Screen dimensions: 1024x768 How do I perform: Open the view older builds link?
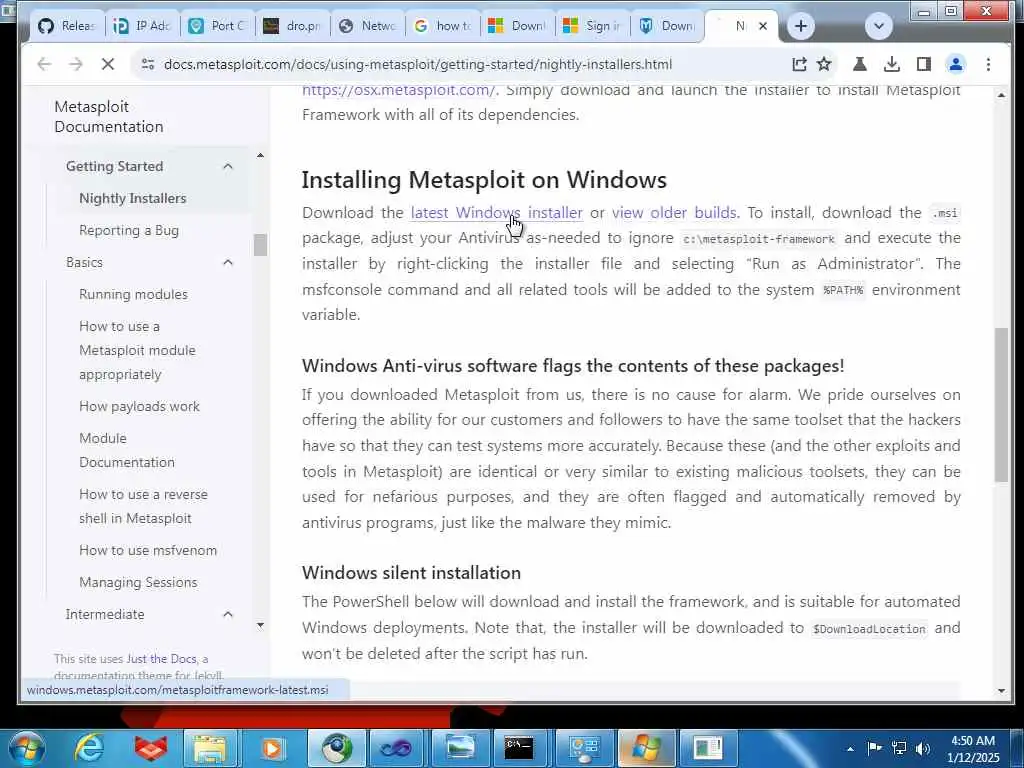coord(674,213)
